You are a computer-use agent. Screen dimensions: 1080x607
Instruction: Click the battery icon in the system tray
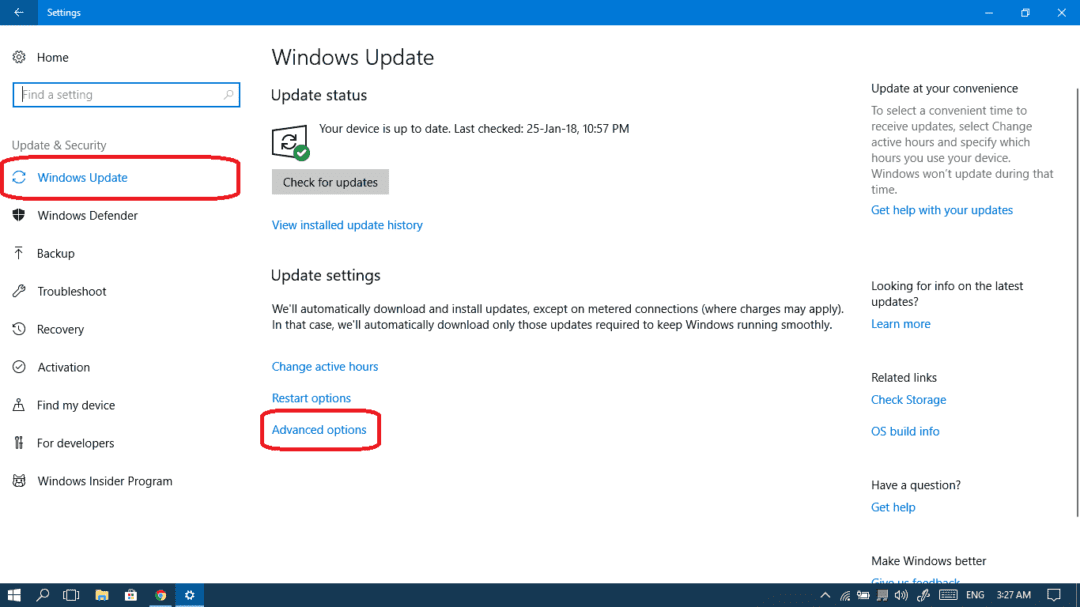(x=863, y=595)
